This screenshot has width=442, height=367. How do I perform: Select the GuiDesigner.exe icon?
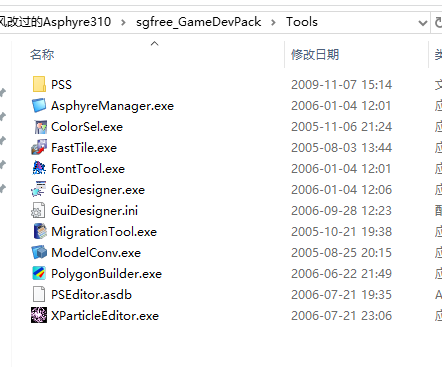click(39, 190)
